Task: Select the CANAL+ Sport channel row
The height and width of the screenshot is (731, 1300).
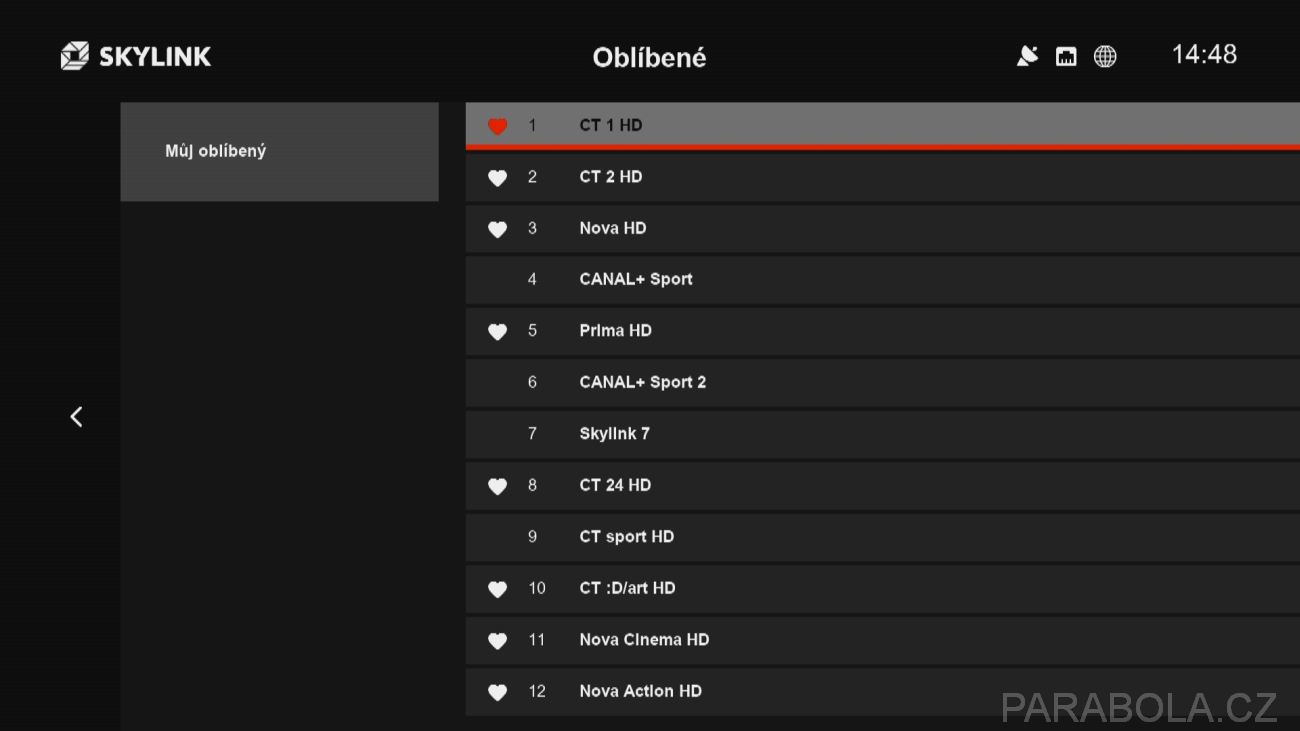Action: point(882,280)
